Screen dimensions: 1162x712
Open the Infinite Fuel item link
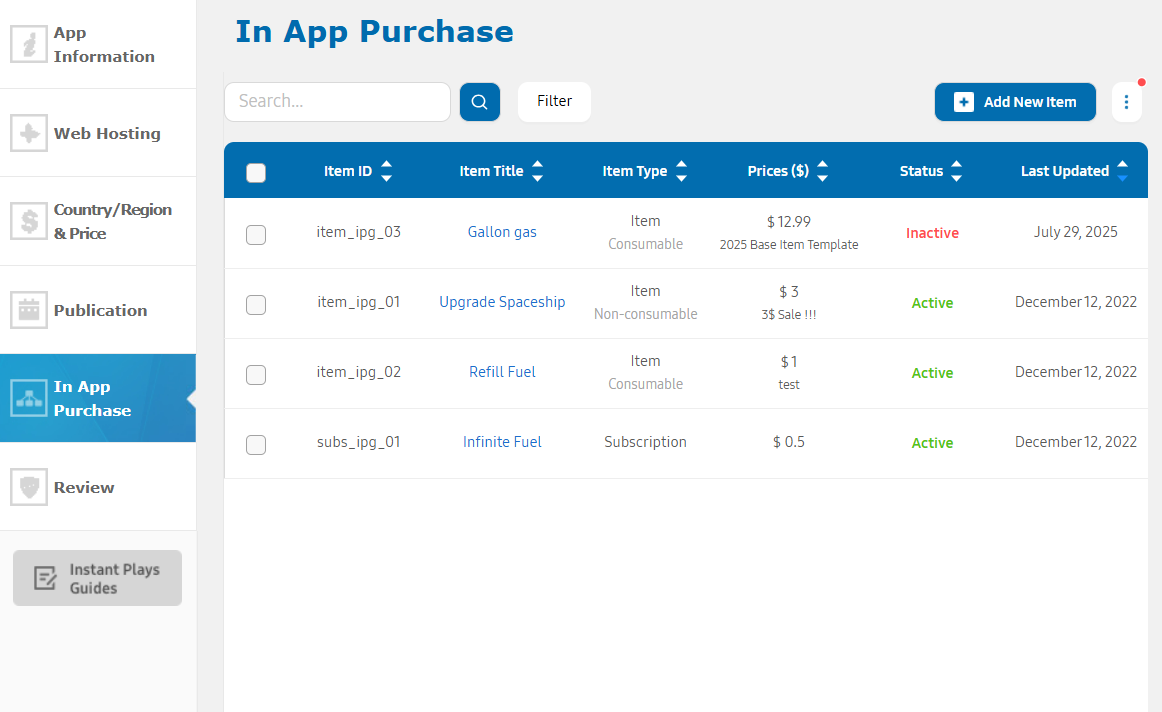[x=502, y=442]
